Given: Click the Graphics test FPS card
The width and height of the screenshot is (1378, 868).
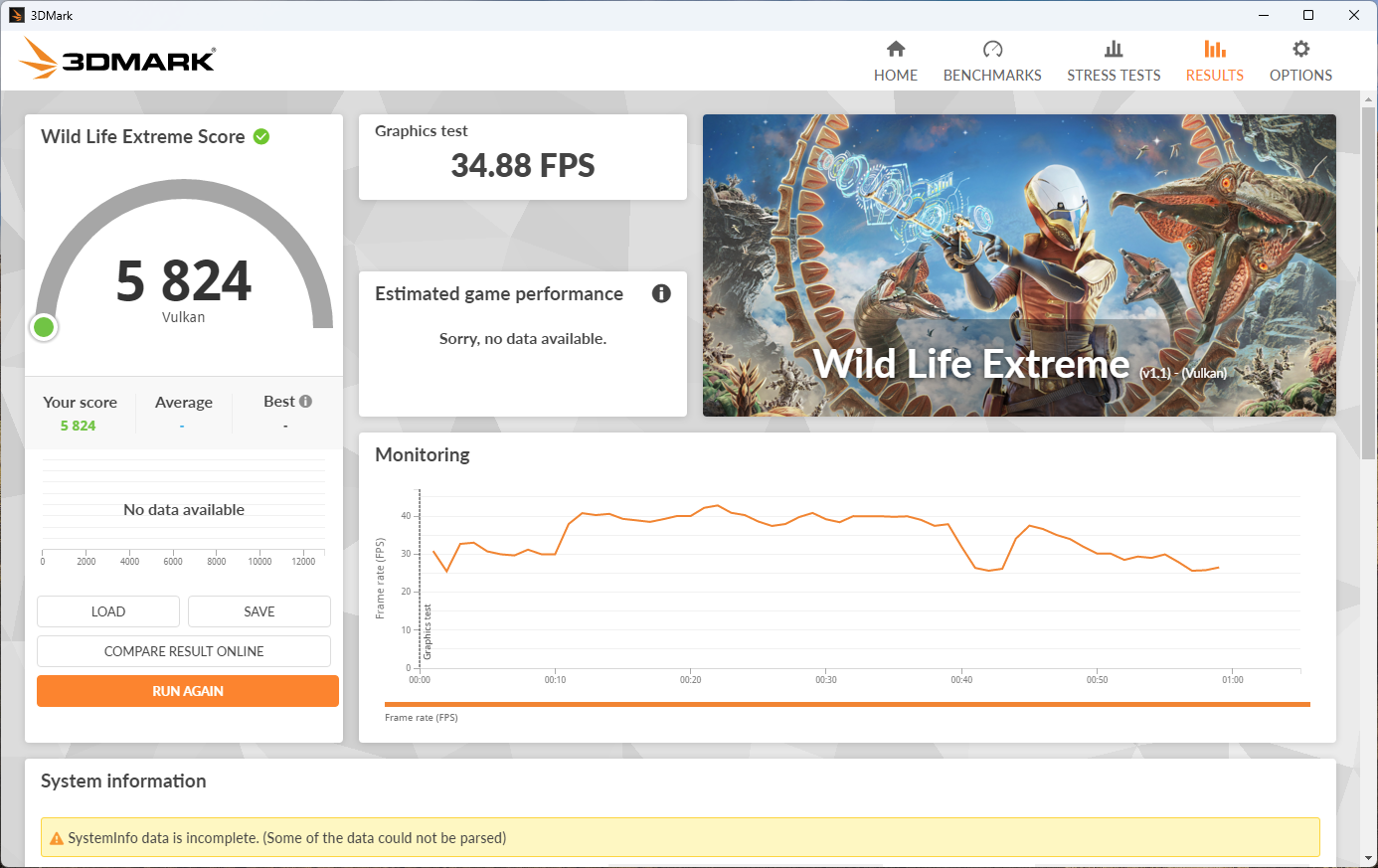Looking at the screenshot, I should coord(523,157).
